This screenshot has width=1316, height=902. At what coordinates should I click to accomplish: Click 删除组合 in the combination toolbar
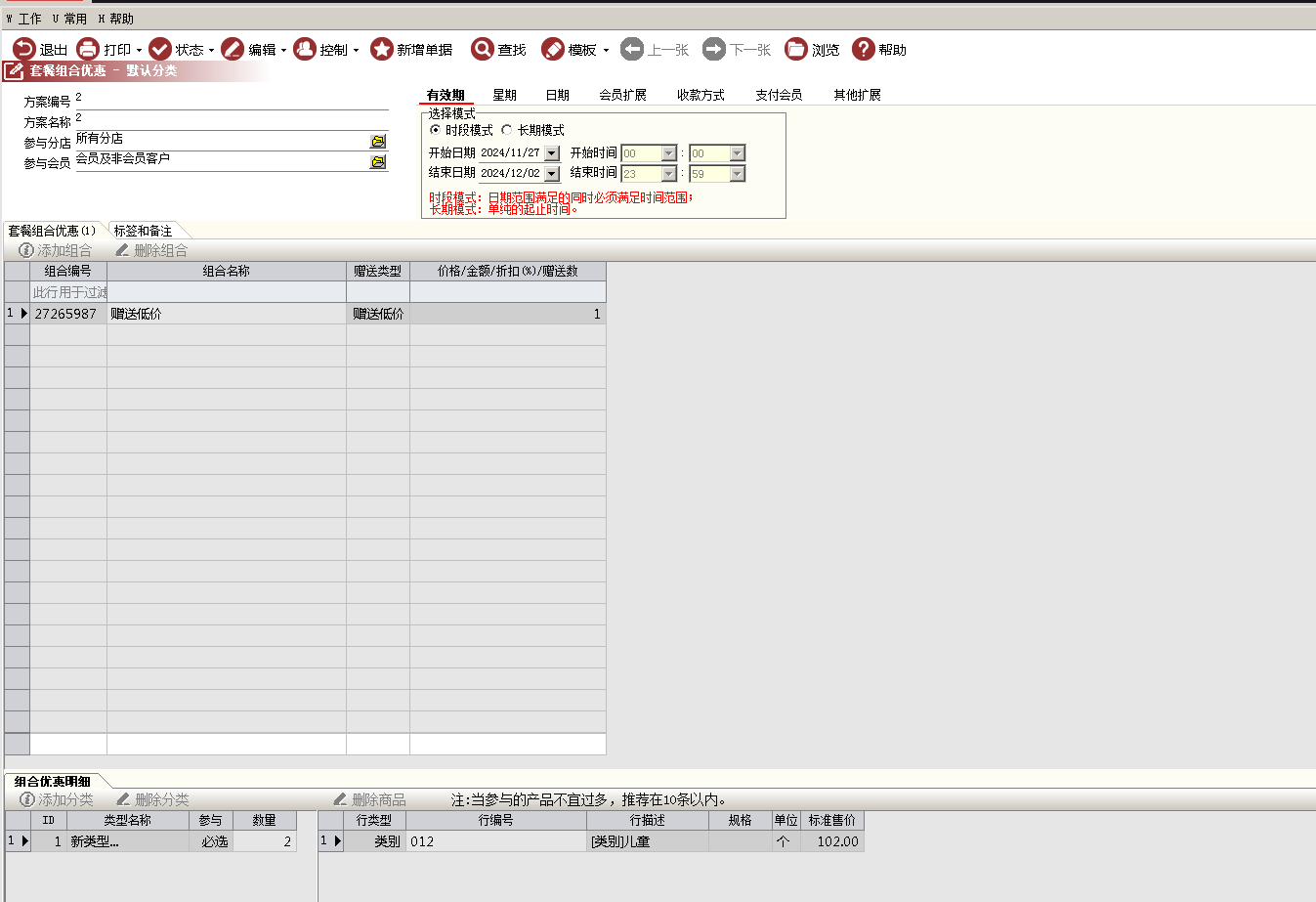(x=151, y=251)
